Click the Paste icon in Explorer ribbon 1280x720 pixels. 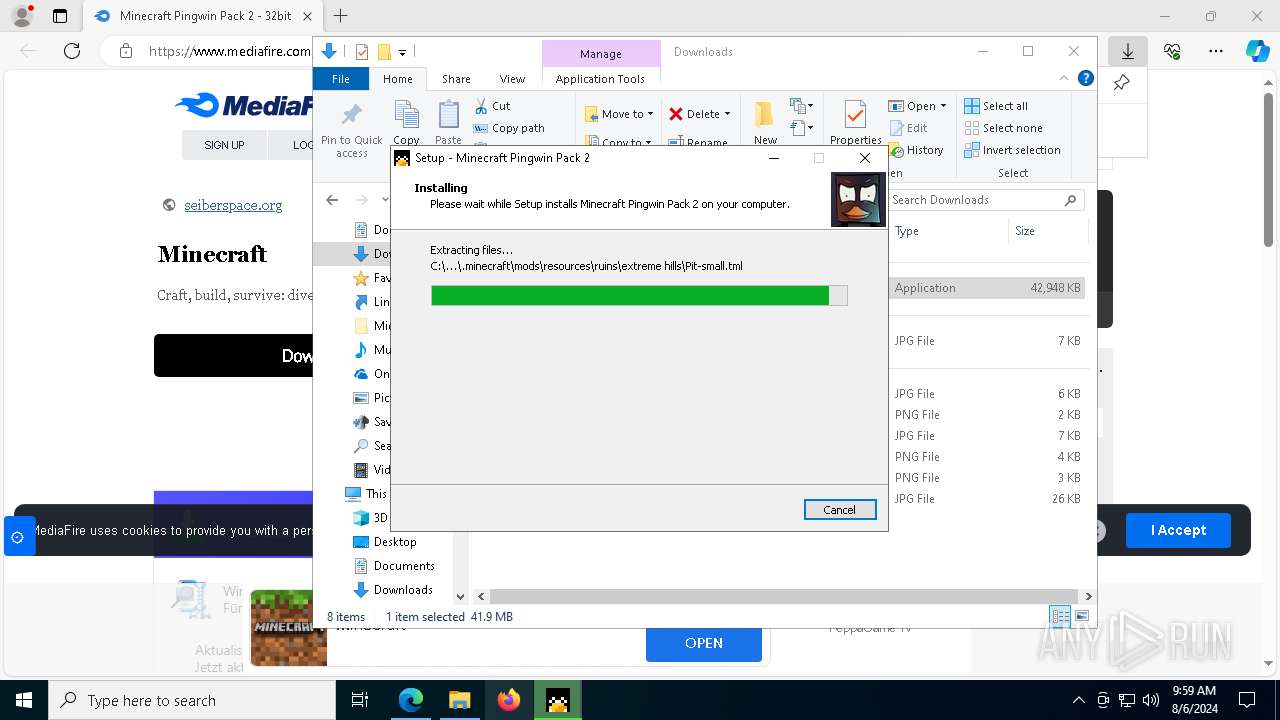click(449, 116)
